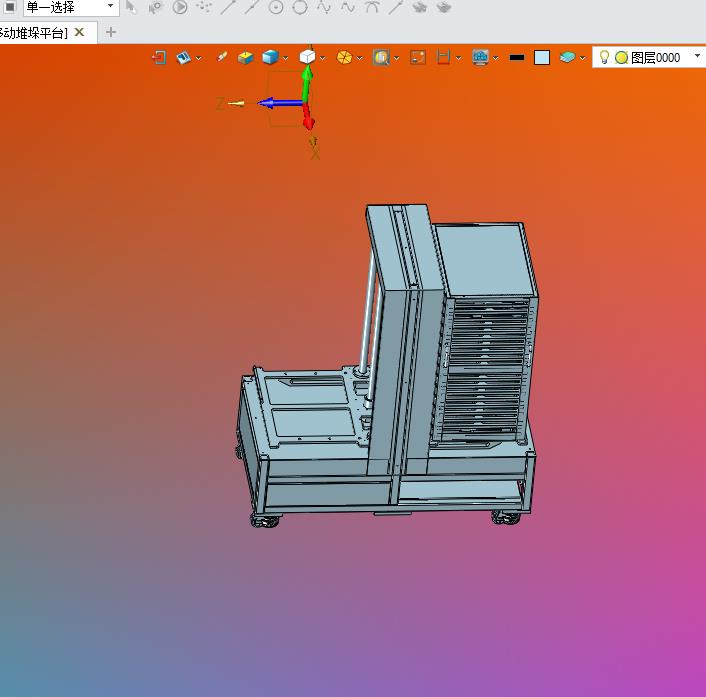Switch to the 移动堆垛平台 document tab
Viewport: 706px width, 697px height.
[x=34, y=33]
